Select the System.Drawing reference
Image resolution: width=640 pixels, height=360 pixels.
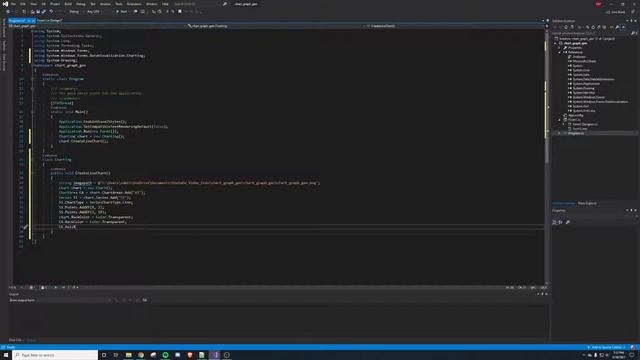(x=583, y=88)
